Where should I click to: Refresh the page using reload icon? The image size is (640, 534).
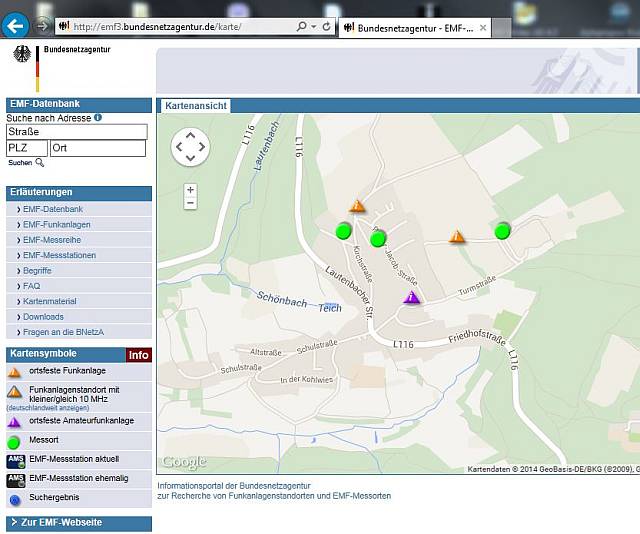tap(327, 26)
